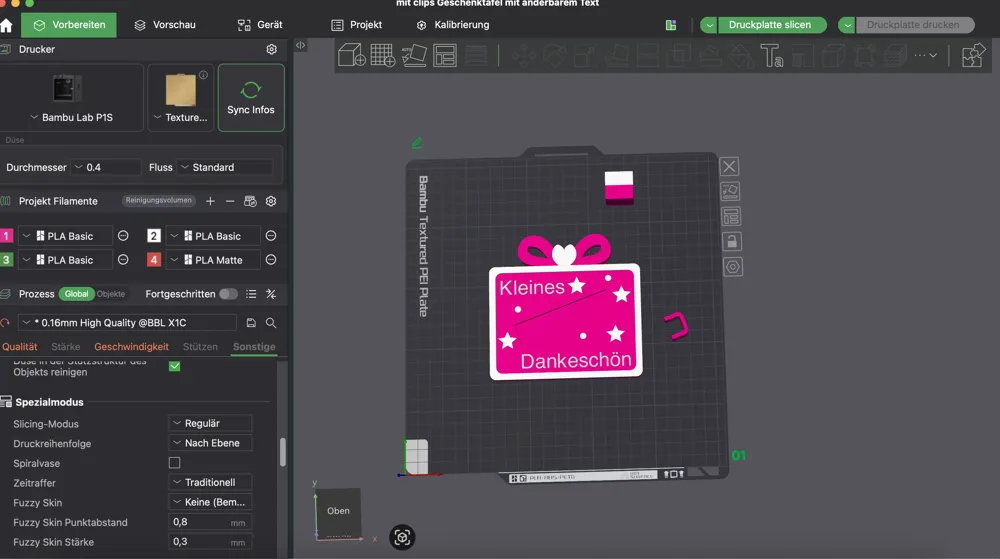Close plate with X icon
The width and height of the screenshot is (1000, 559).
point(730,166)
